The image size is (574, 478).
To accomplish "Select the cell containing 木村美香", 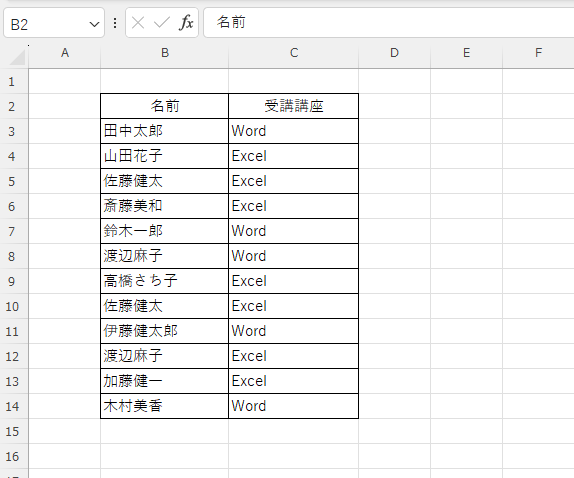I will 164,406.
